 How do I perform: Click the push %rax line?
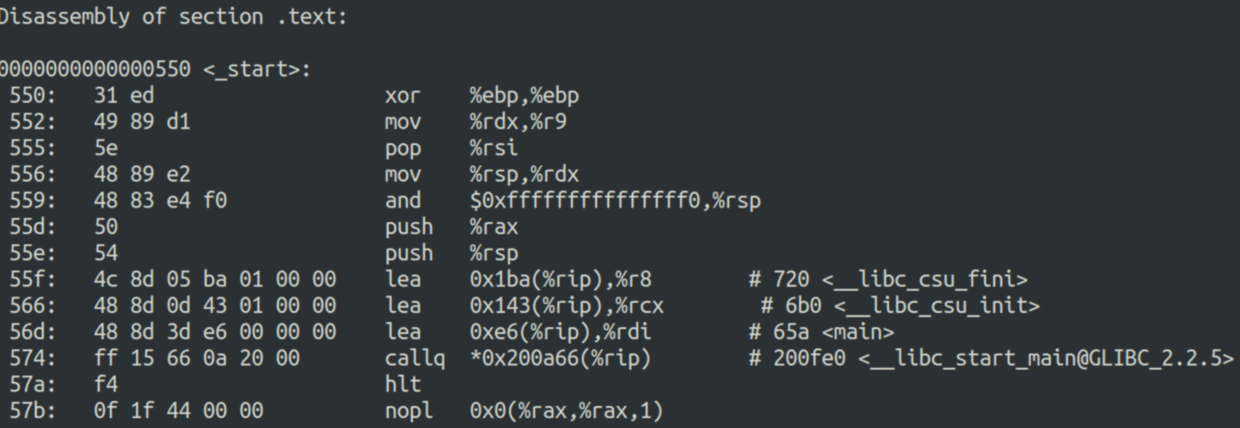(x=254, y=227)
